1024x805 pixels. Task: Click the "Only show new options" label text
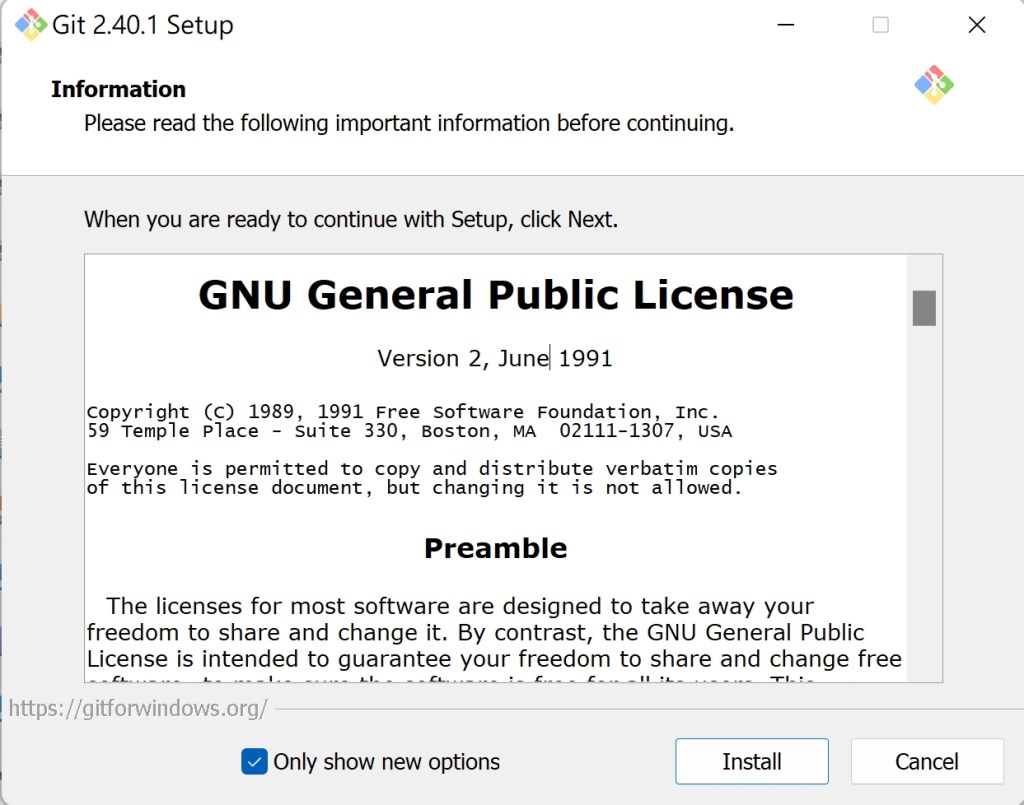tap(386, 762)
